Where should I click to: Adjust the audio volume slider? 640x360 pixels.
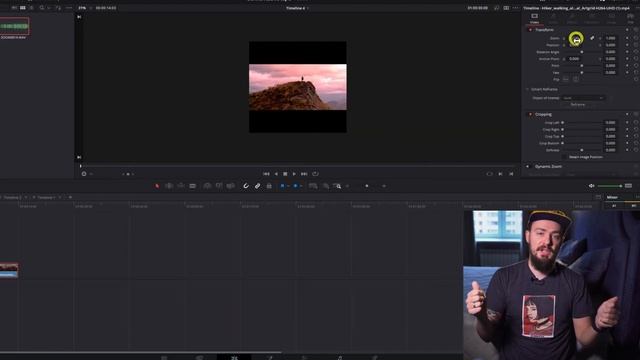(x=610, y=186)
